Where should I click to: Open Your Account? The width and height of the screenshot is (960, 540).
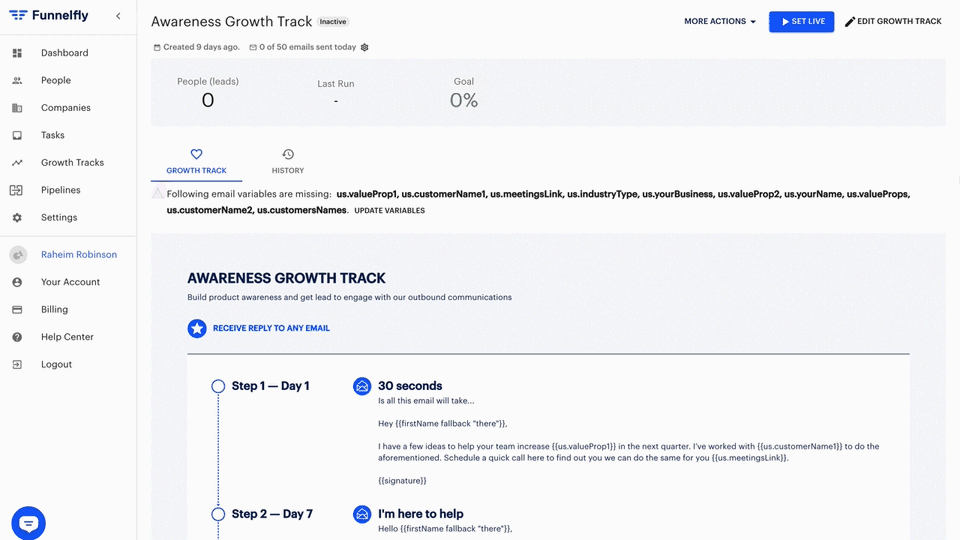[x=70, y=282]
